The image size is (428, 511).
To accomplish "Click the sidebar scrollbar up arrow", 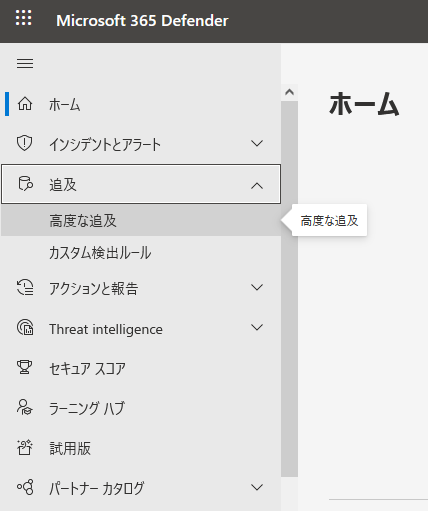I will (289, 92).
